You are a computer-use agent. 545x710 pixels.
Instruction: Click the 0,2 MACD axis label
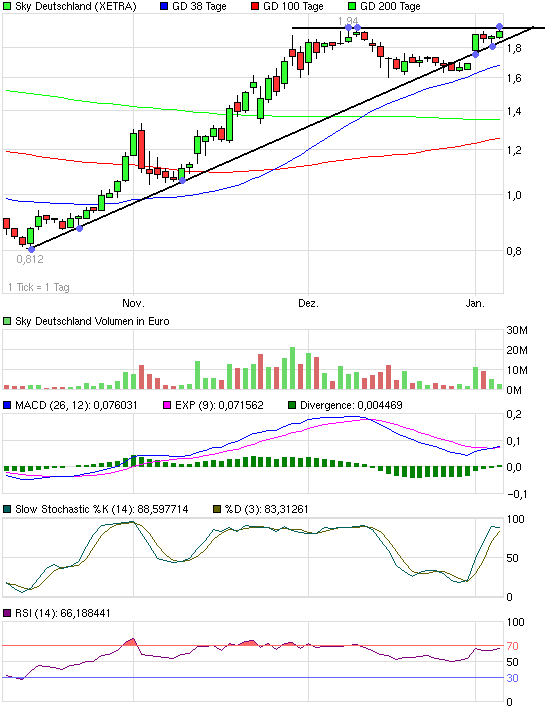pos(514,414)
